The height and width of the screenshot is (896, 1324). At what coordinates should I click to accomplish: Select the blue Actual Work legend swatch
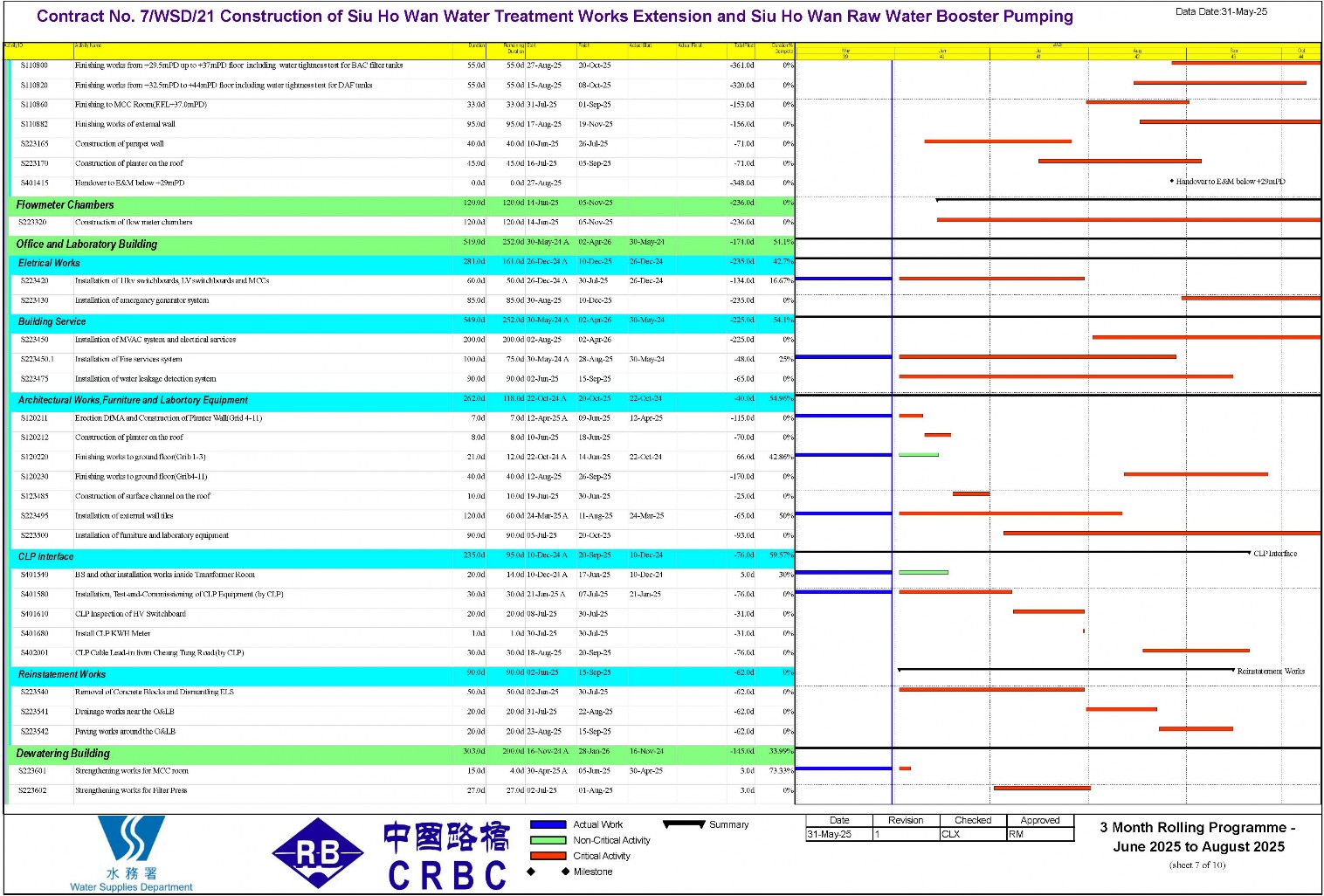click(x=548, y=824)
